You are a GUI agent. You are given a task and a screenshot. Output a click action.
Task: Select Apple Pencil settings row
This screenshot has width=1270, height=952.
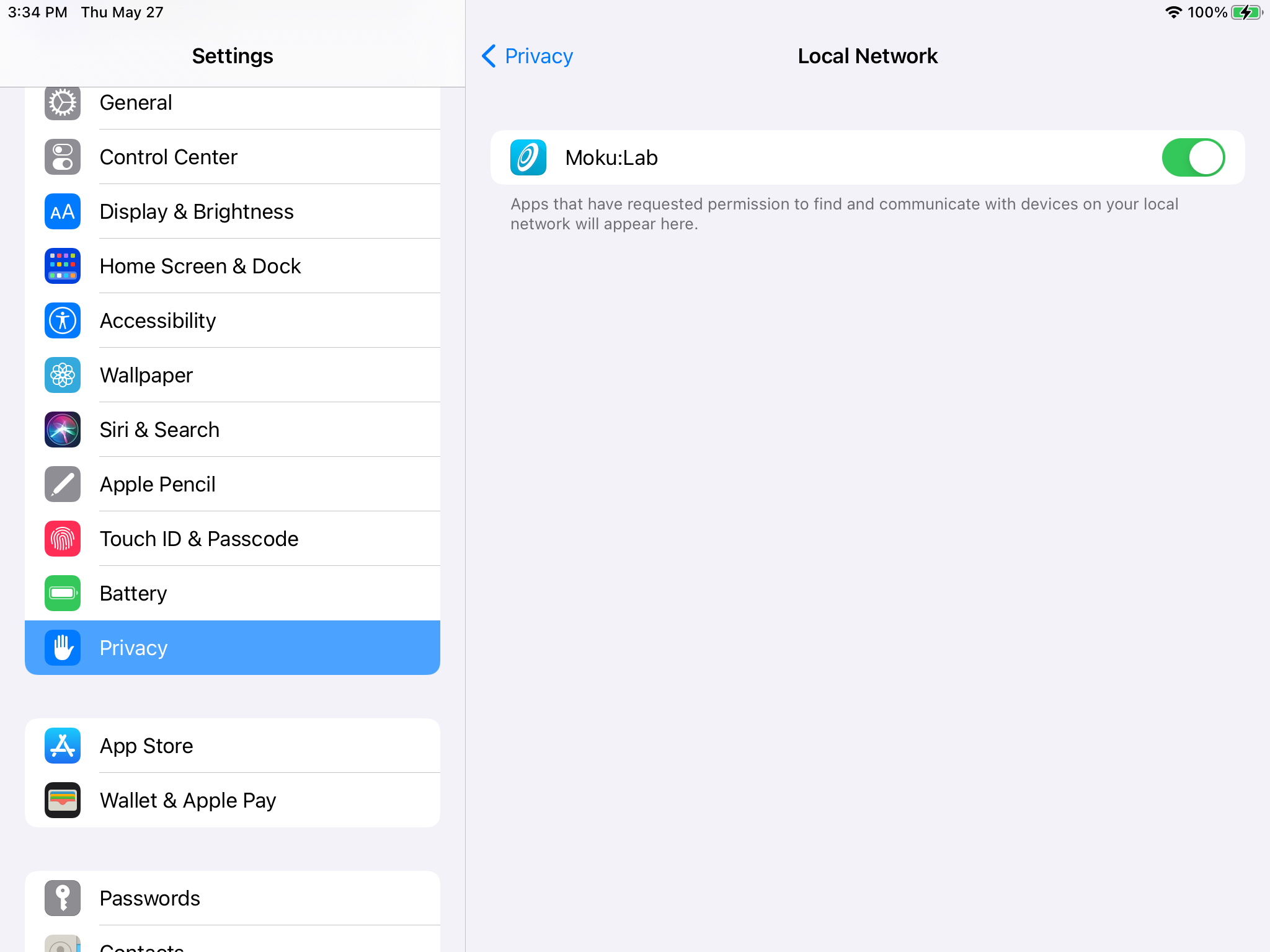click(x=233, y=484)
